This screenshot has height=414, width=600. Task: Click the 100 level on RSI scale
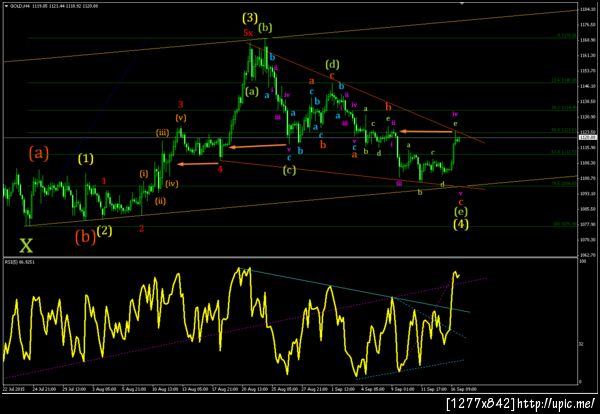click(583, 261)
